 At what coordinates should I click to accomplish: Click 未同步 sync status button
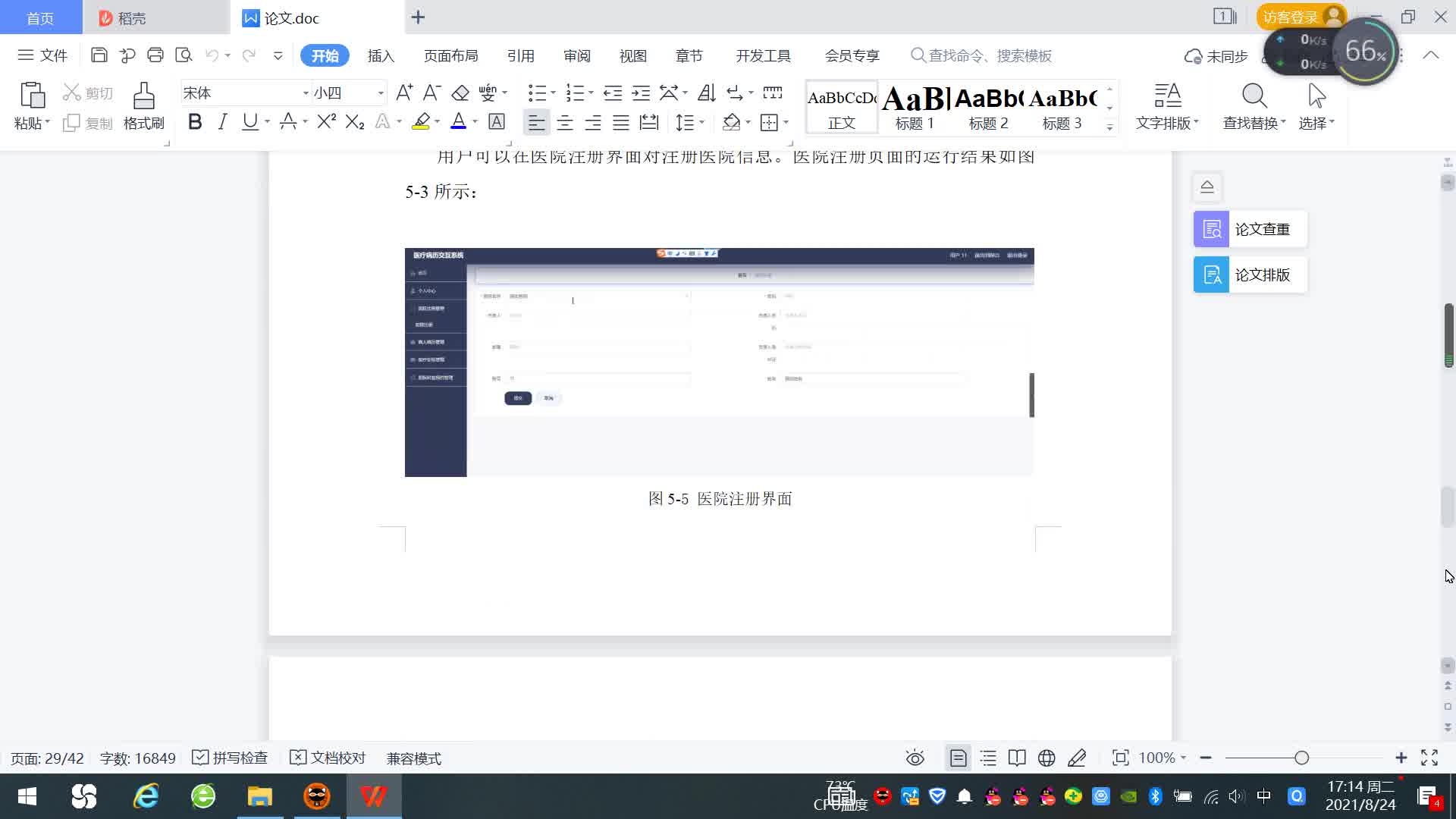tap(1216, 56)
